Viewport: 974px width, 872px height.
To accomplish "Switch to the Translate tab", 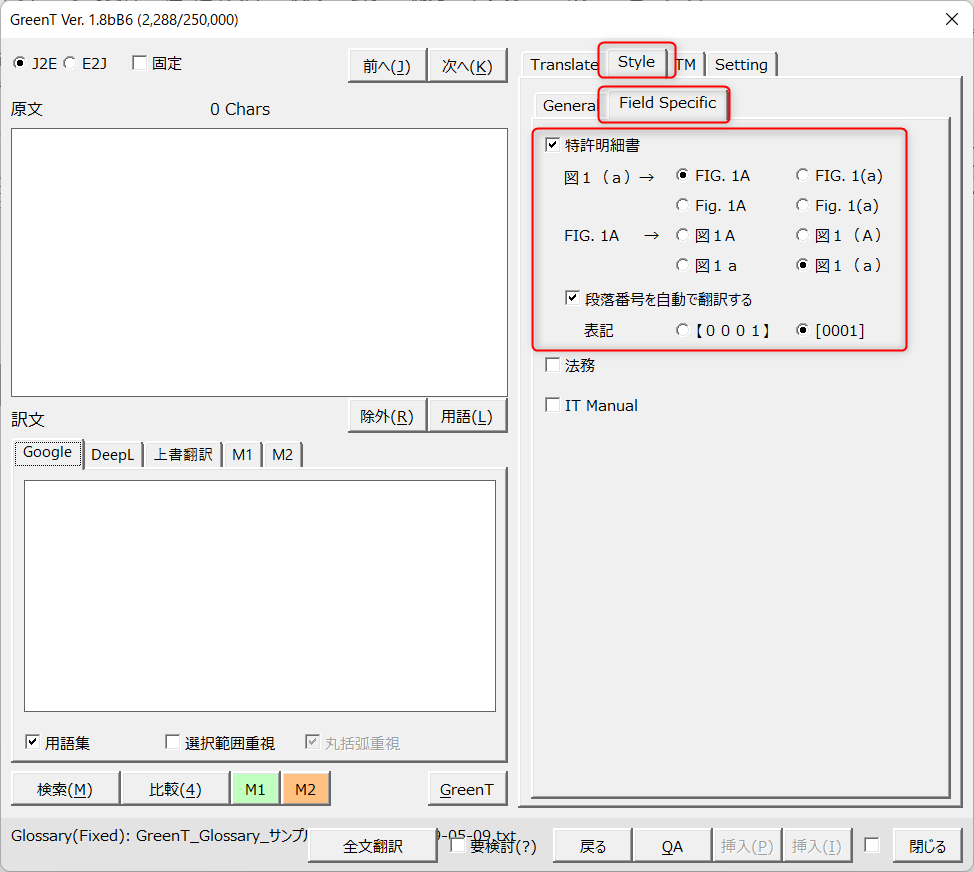I will [x=563, y=65].
